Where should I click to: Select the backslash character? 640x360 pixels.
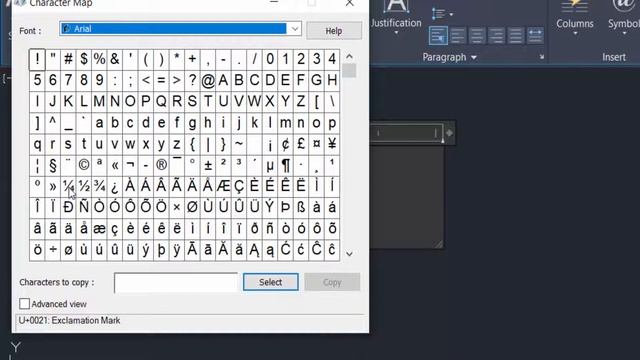point(332,102)
